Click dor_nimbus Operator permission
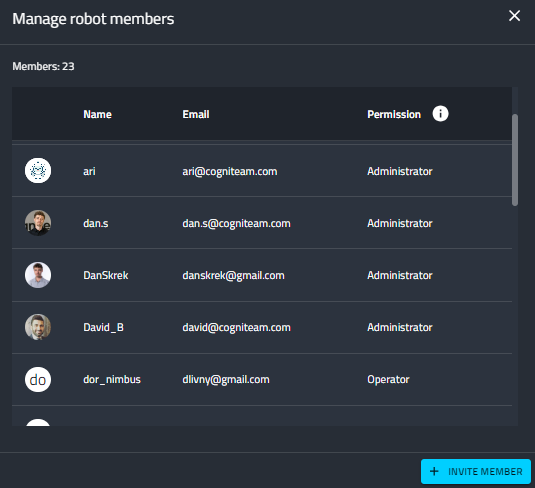 388,379
